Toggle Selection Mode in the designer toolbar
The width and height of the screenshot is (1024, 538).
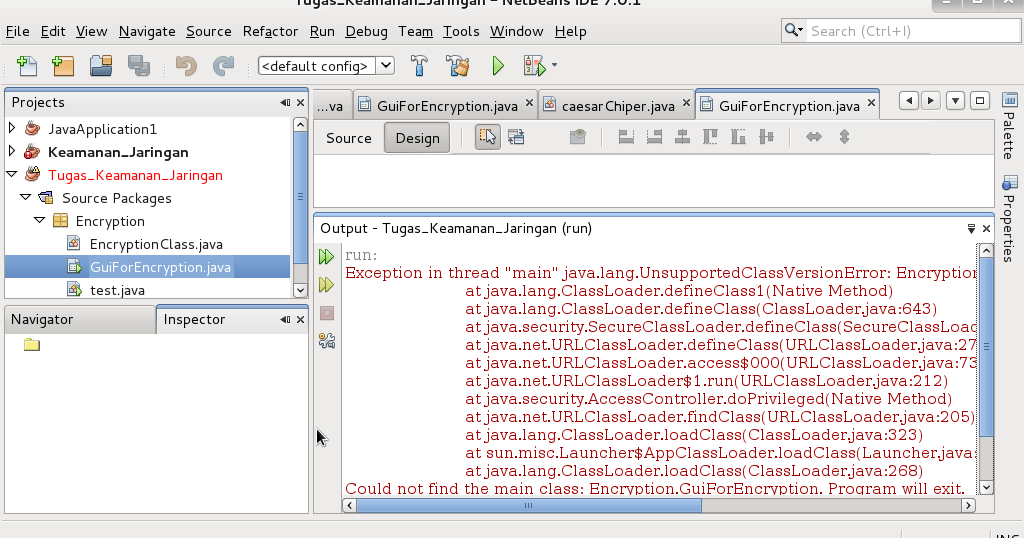(x=487, y=137)
